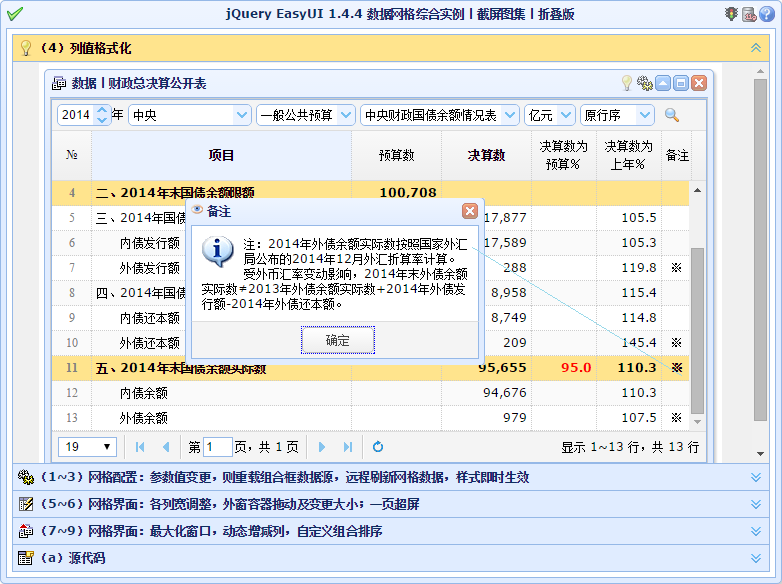This screenshot has width=782, height=584.
Task: Open the 中央 combo box dropdown
Action: 242,115
